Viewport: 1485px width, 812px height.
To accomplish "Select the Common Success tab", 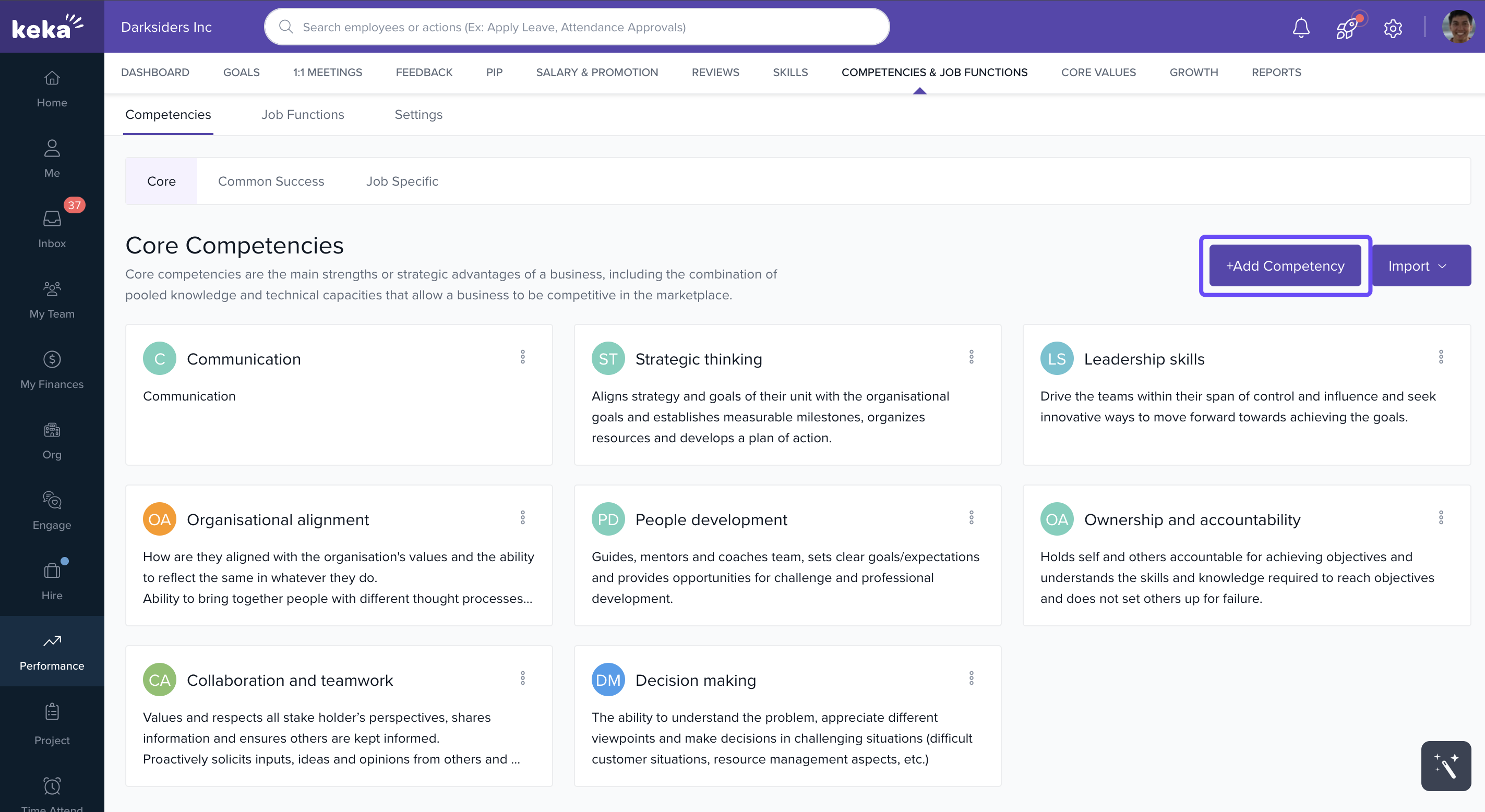I will pos(271,181).
